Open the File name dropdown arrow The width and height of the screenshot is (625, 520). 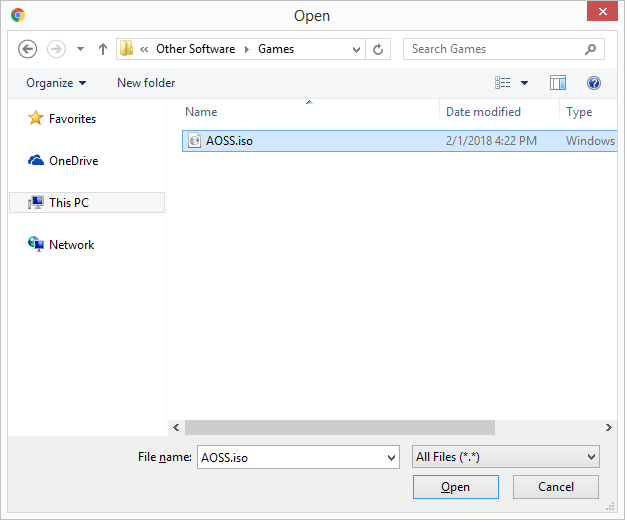coord(392,457)
